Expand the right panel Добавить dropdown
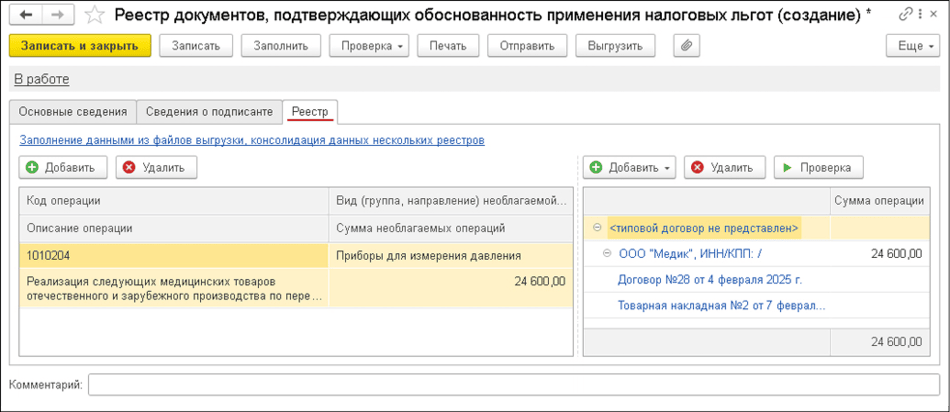The height and width of the screenshot is (412, 950). click(x=630, y=167)
